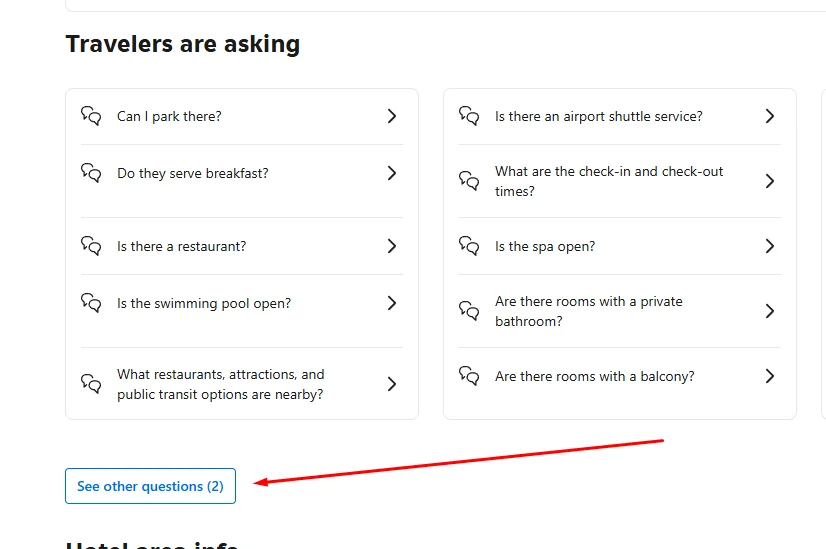Expand airport shuttle service chevron
Screen dimensions: 826x549
coord(770,116)
